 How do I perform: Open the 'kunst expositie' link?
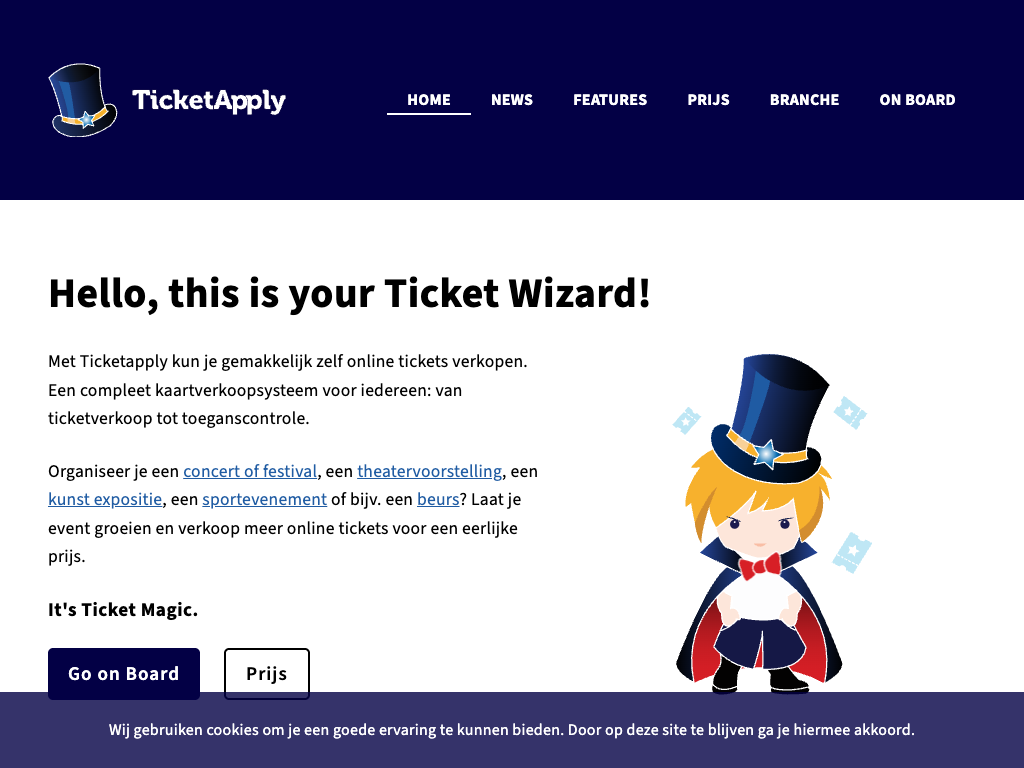click(105, 499)
